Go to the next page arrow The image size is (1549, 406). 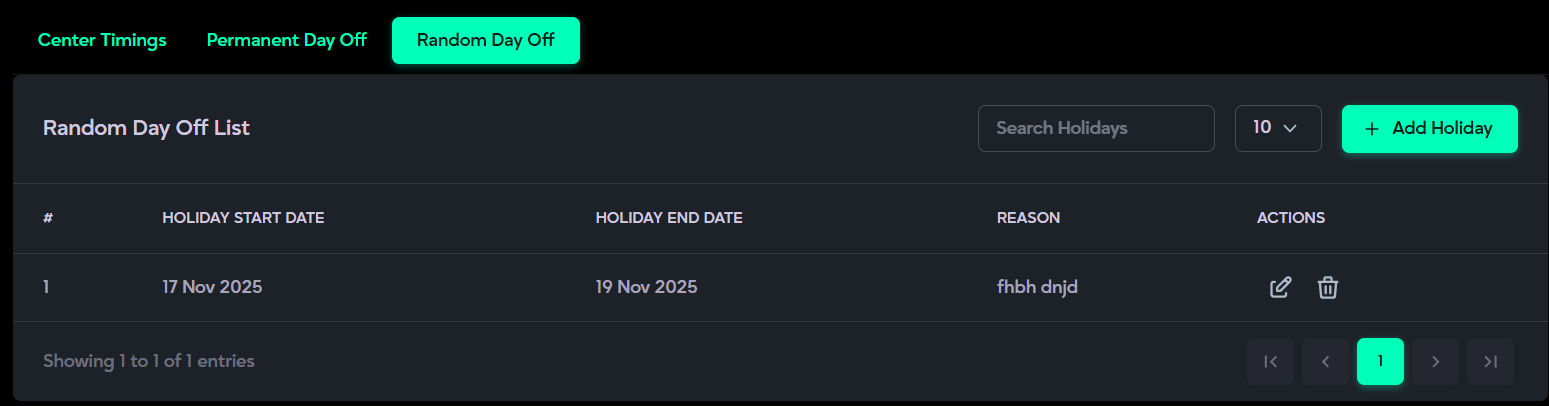(x=1435, y=362)
